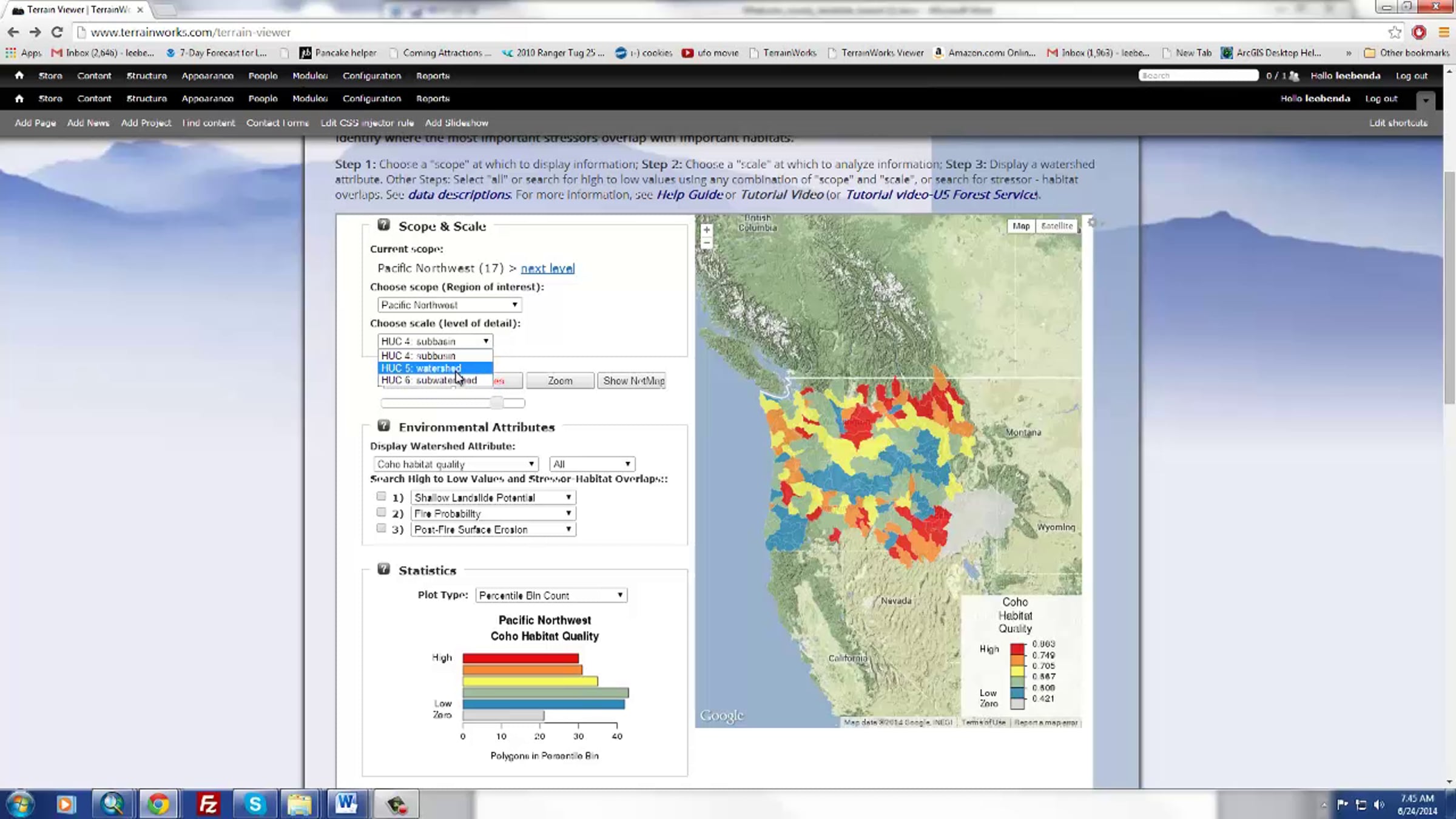
Task: Click the gear icon beside the map
Action: [1092, 223]
